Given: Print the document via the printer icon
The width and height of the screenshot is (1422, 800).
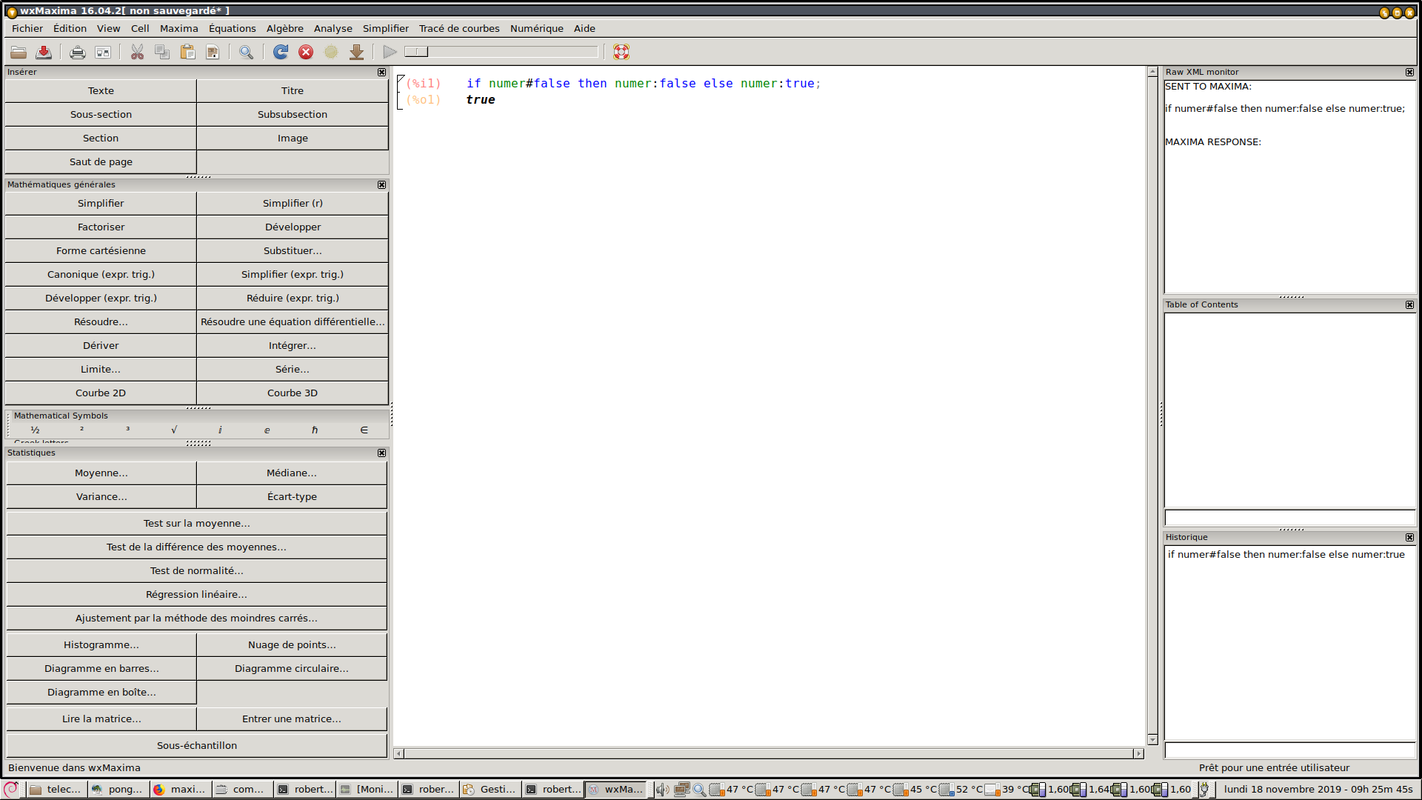Looking at the screenshot, I should click(77, 52).
